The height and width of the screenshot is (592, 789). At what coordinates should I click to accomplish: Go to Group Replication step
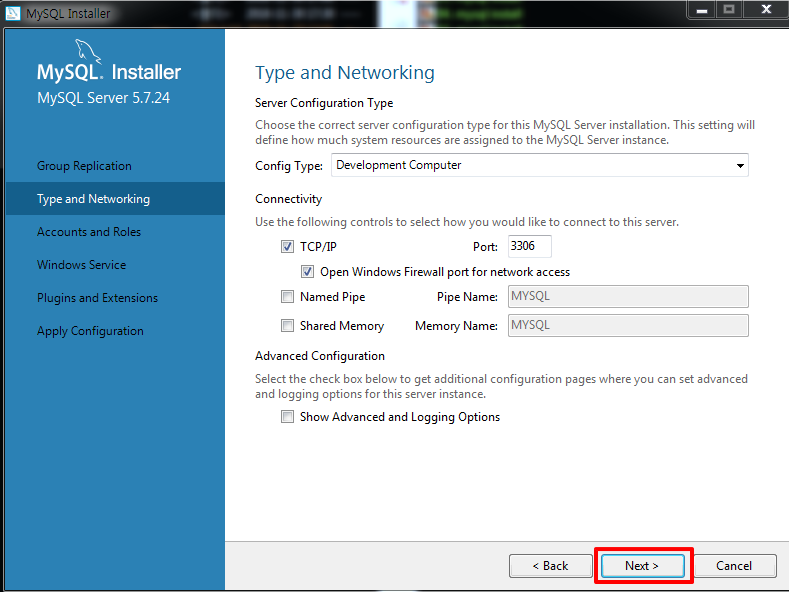click(115, 166)
